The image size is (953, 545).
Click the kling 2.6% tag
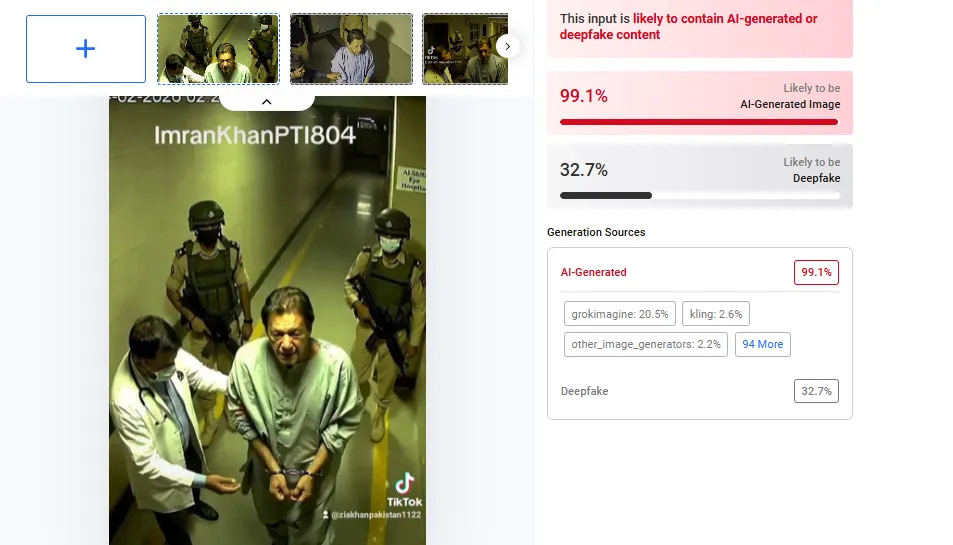[x=716, y=314]
